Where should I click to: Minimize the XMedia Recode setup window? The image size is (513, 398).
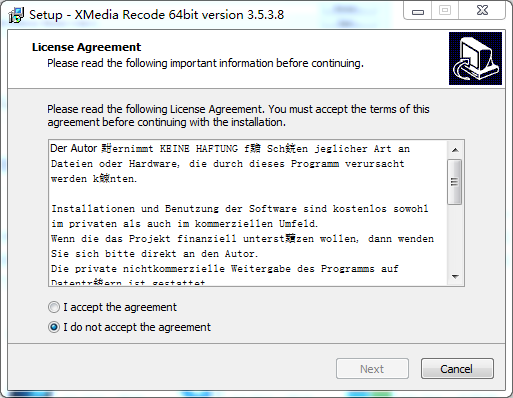click(418, 11)
